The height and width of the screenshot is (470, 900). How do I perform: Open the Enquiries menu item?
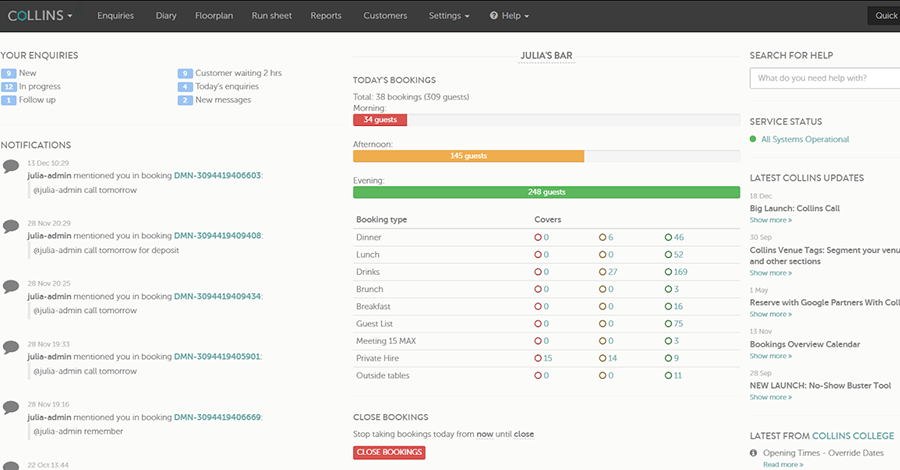115,15
